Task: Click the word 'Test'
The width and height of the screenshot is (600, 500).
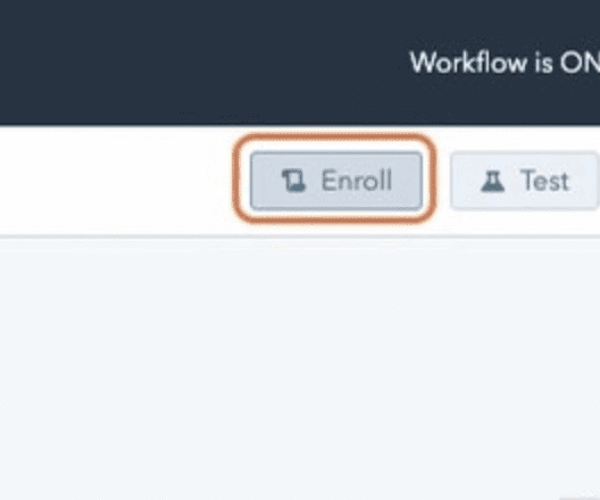Action: click(x=545, y=181)
